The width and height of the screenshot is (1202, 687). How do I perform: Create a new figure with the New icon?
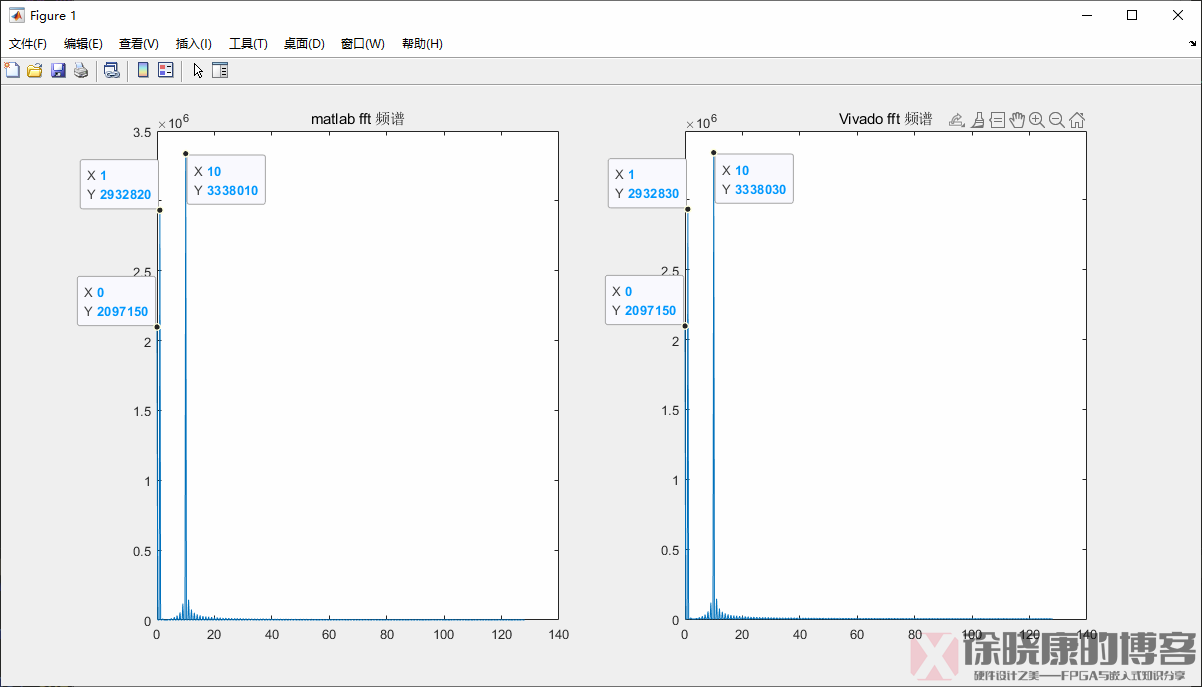pos(11,70)
